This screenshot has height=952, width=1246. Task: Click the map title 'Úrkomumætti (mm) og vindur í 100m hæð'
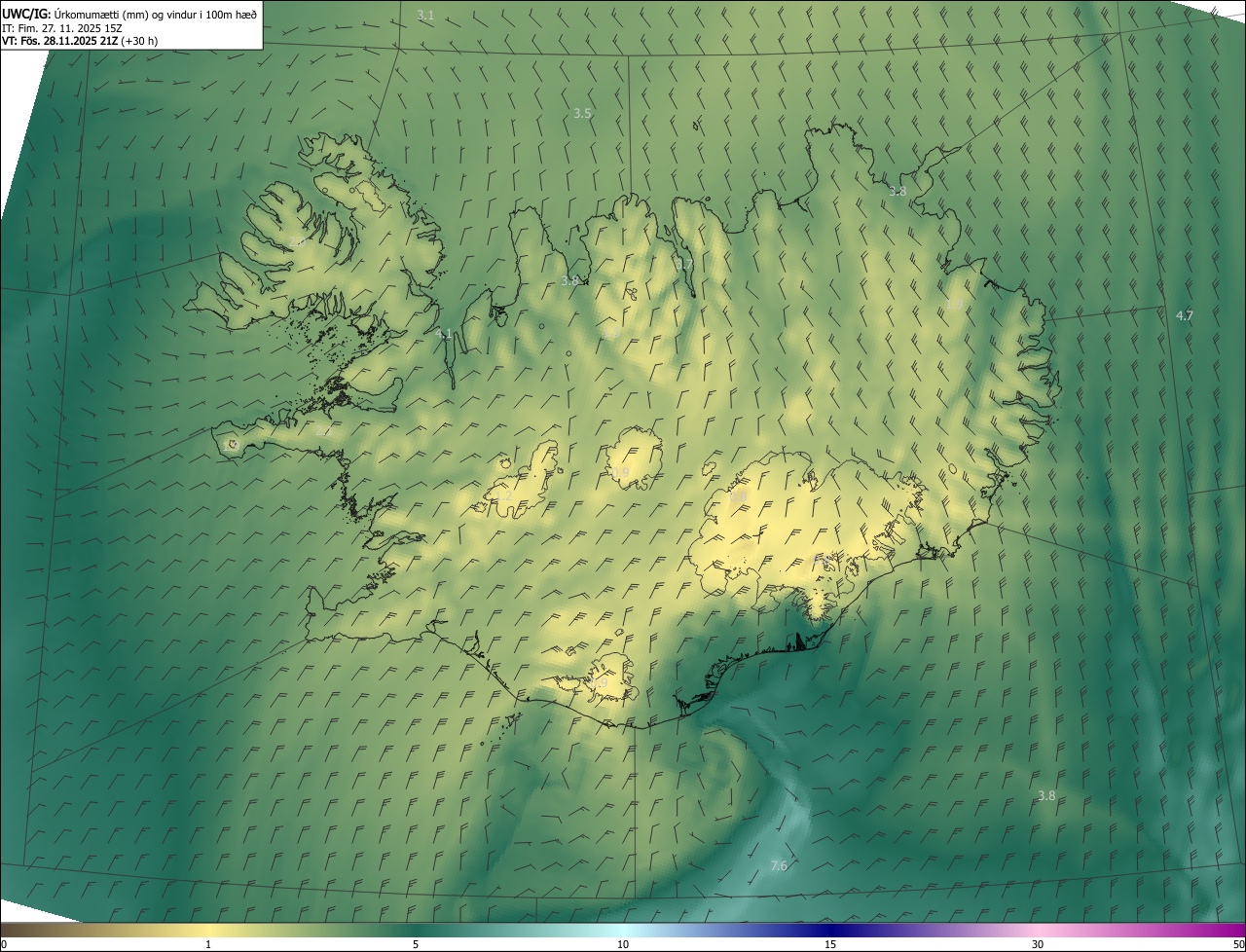tap(156, 14)
